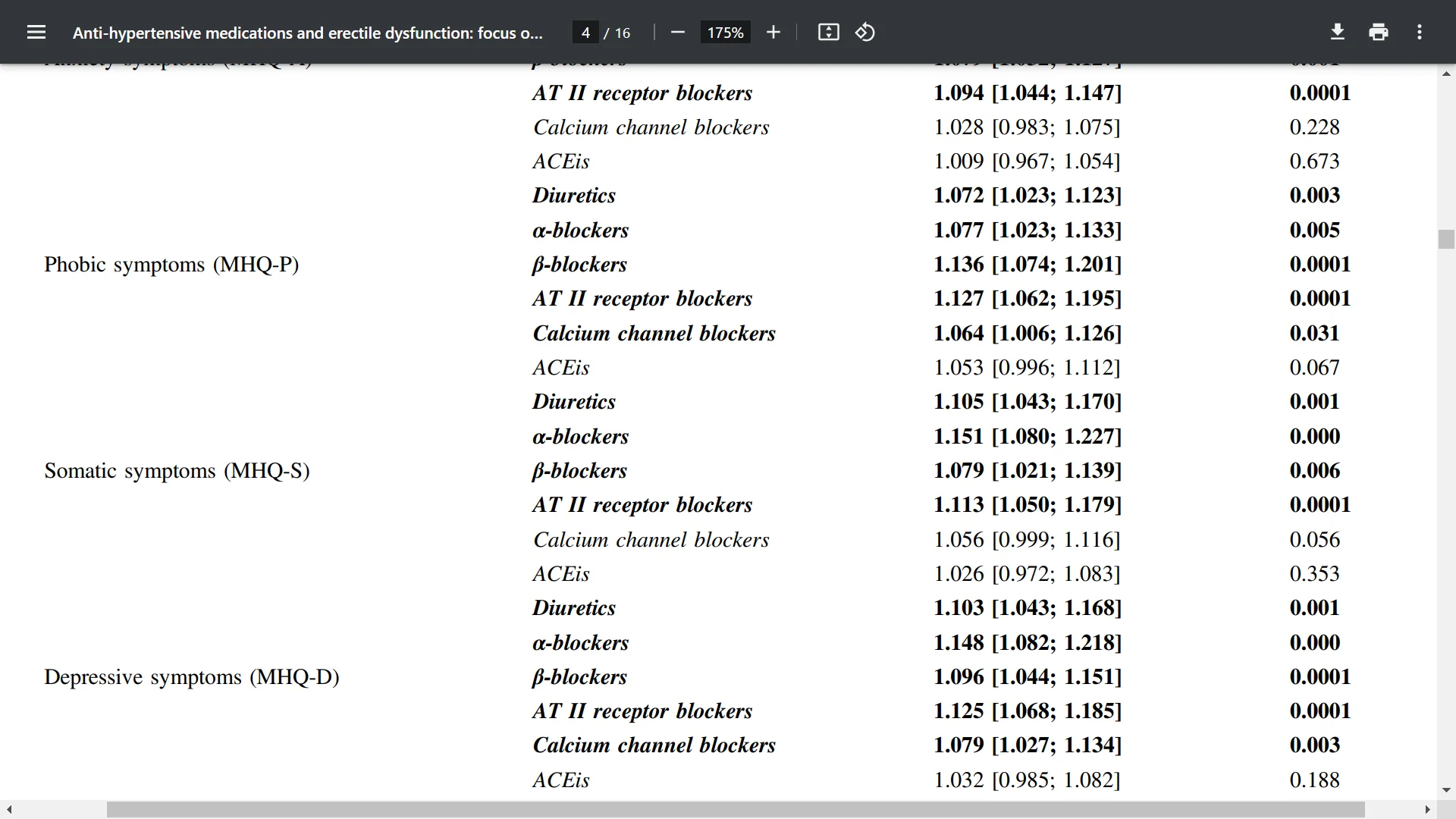1456x819 pixels.
Task: Open the overflow menu with three dots
Action: click(1420, 32)
